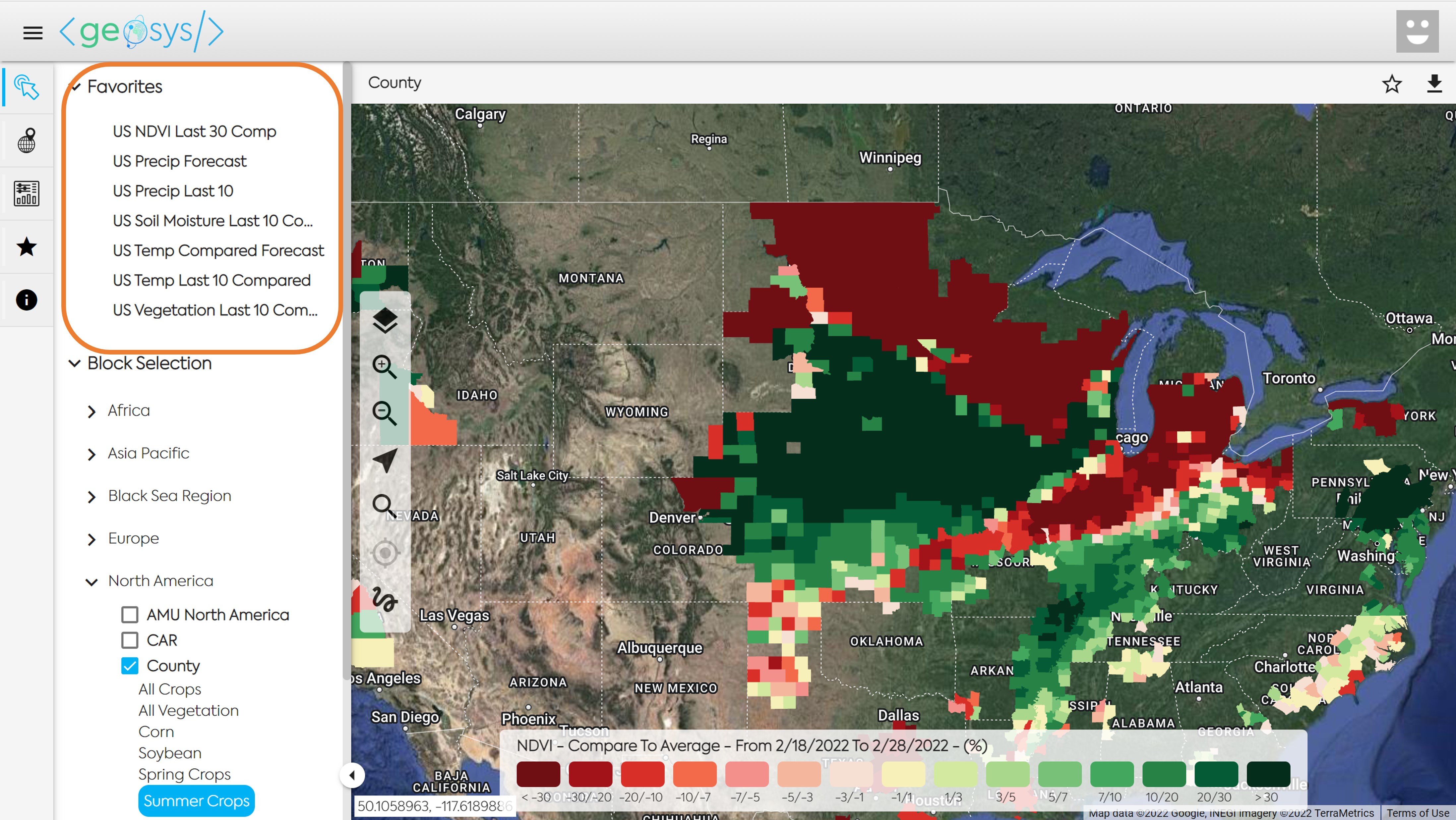Open the favorites star sidebar tab
The width and height of the screenshot is (1456, 820).
27,247
